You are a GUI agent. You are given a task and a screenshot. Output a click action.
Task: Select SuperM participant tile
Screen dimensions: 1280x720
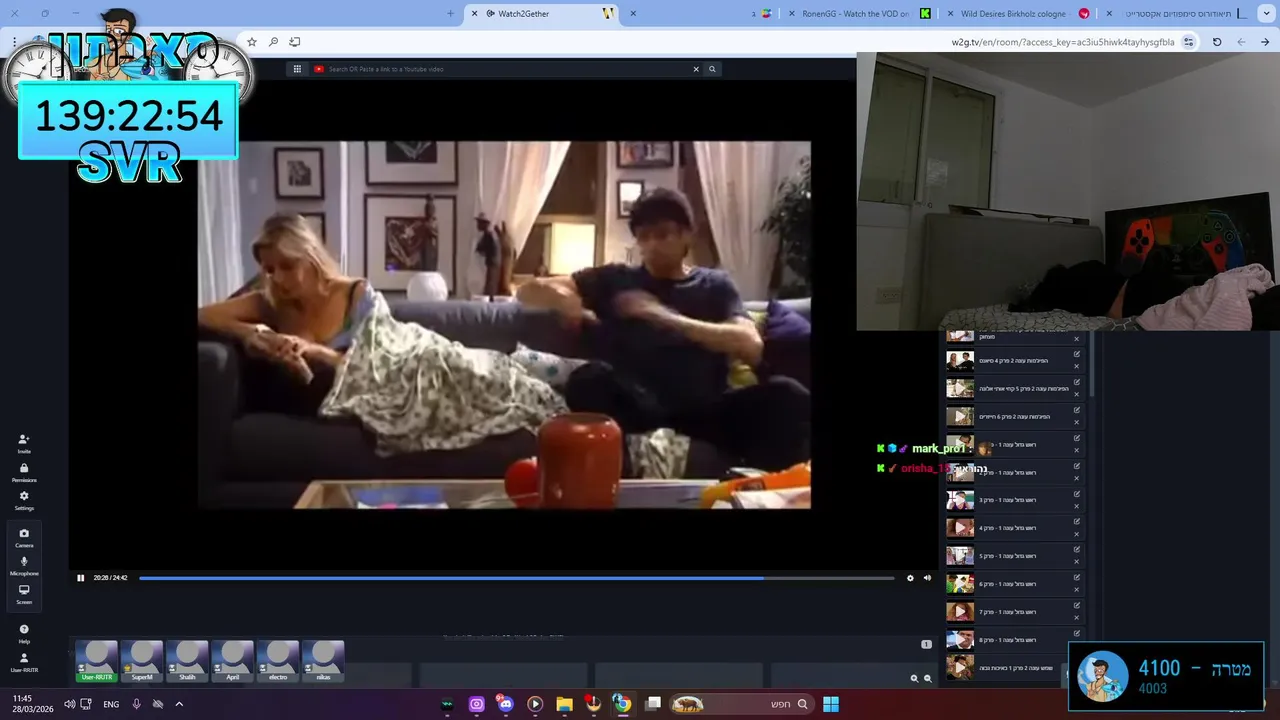coord(142,662)
